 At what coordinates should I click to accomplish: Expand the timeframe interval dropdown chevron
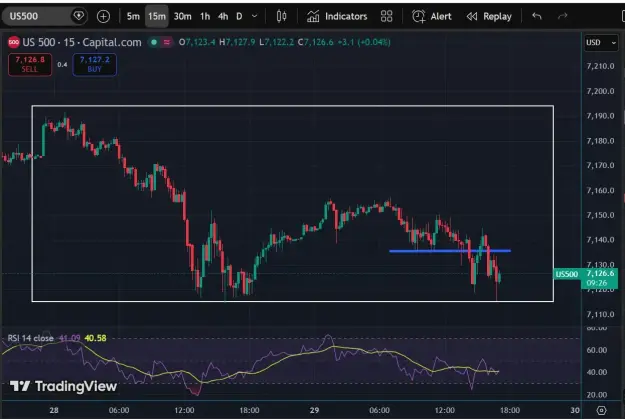[254, 16]
